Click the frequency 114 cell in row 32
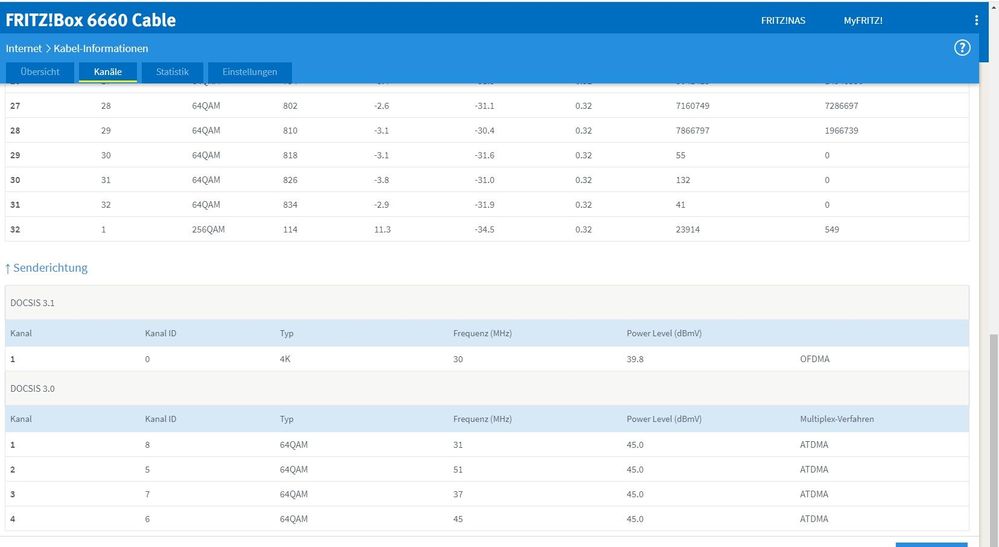Screen dimensions: 999x547 tap(291, 229)
